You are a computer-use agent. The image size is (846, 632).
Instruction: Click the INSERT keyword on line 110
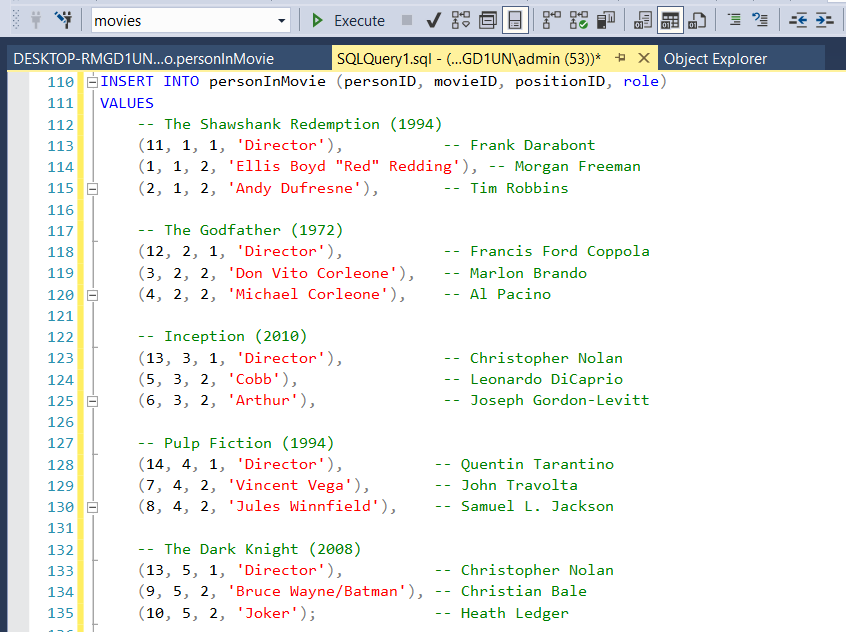click(127, 81)
